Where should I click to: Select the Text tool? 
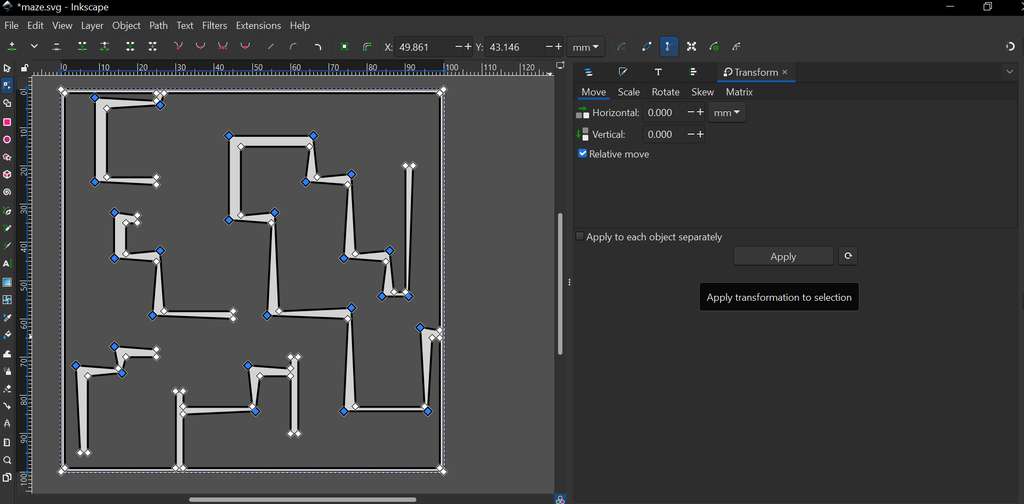pyautogui.click(x=7, y=264)
